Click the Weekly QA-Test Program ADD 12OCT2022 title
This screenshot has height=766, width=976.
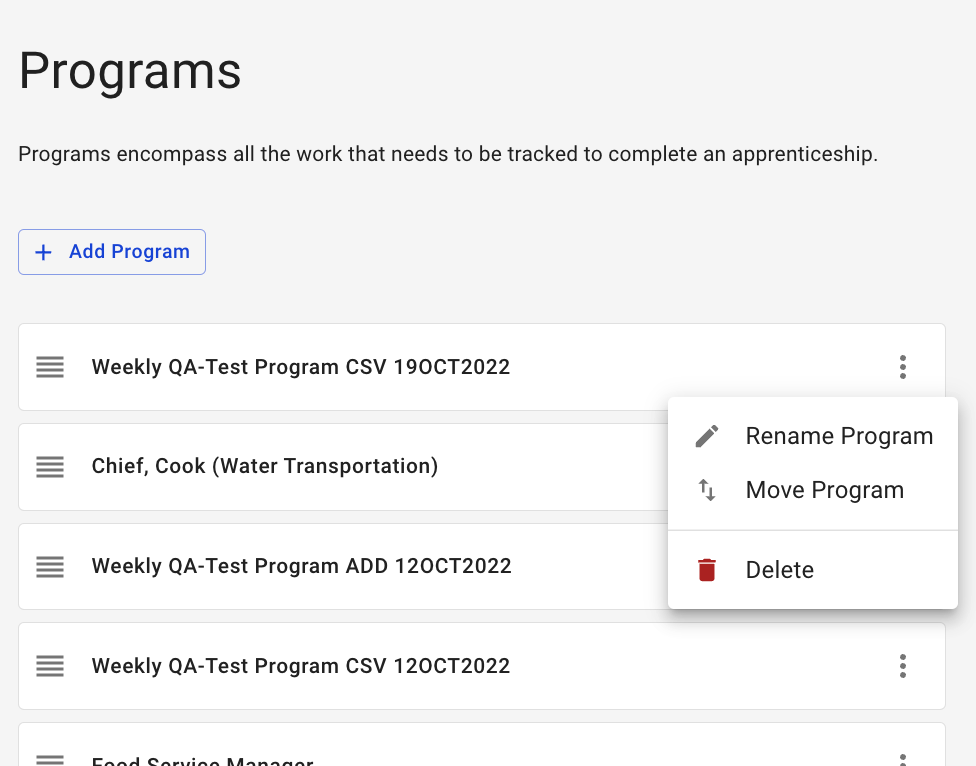[301, 567]
